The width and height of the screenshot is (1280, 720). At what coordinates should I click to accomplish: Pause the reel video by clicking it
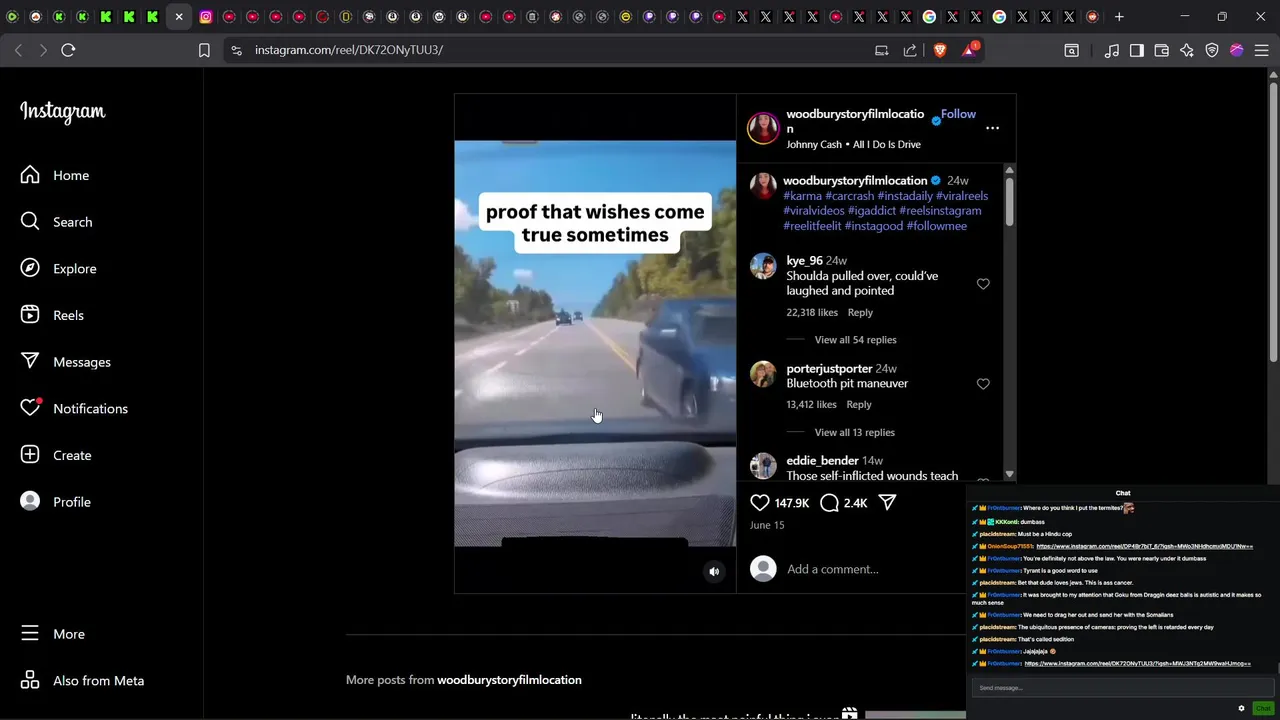(x=595, y=343)
